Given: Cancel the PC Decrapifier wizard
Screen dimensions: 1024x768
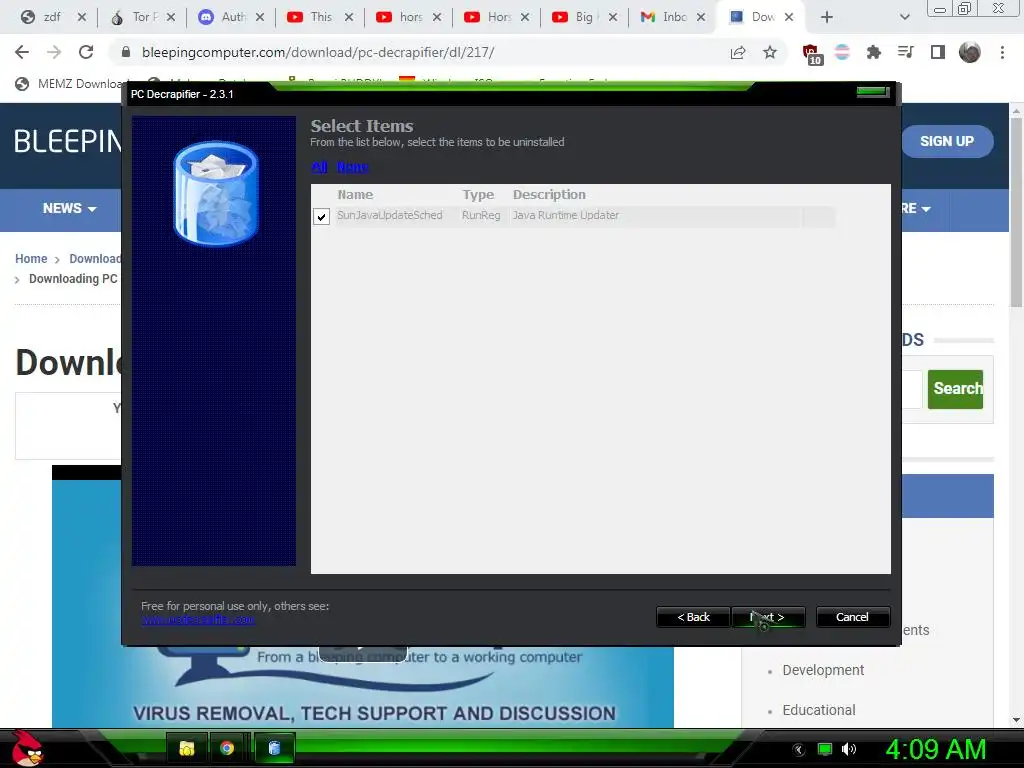Looking at the screenshot, I should [x=852, y=617].
